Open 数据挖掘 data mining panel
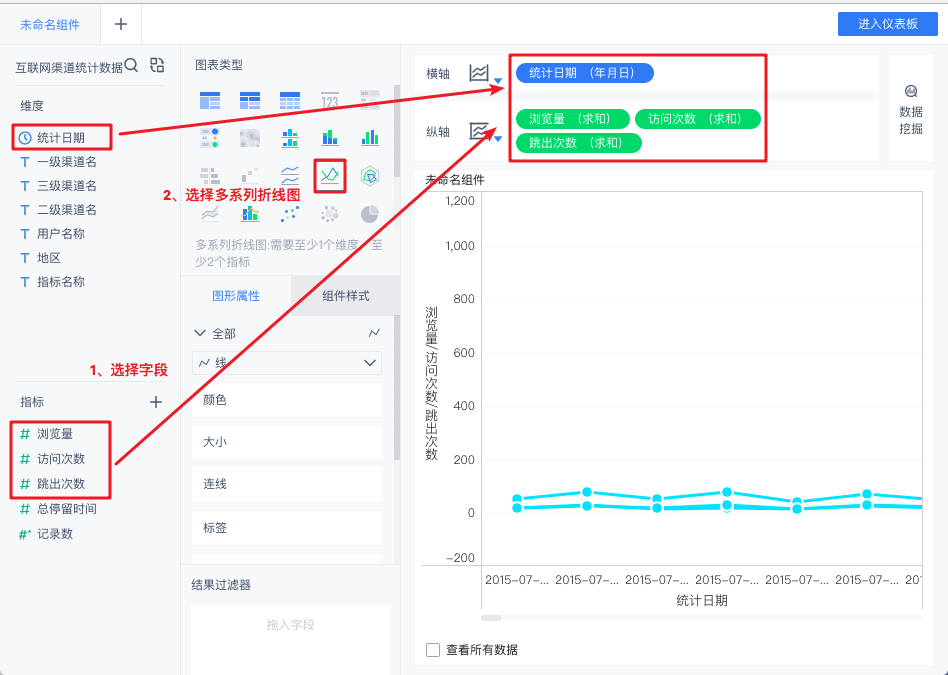948x675 pixels. [911, 109]
